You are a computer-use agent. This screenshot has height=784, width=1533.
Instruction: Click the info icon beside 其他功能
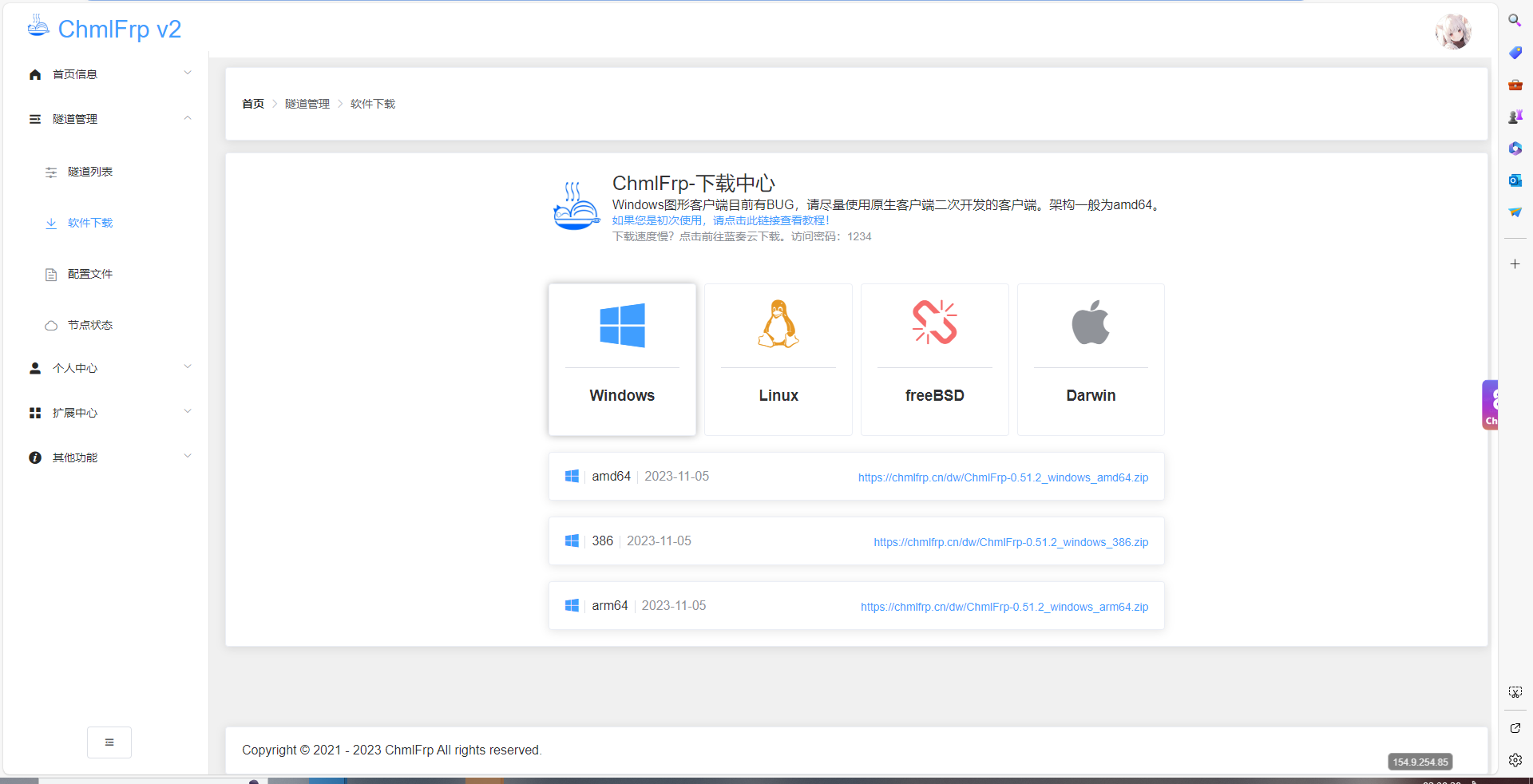[x=35, y=457]
